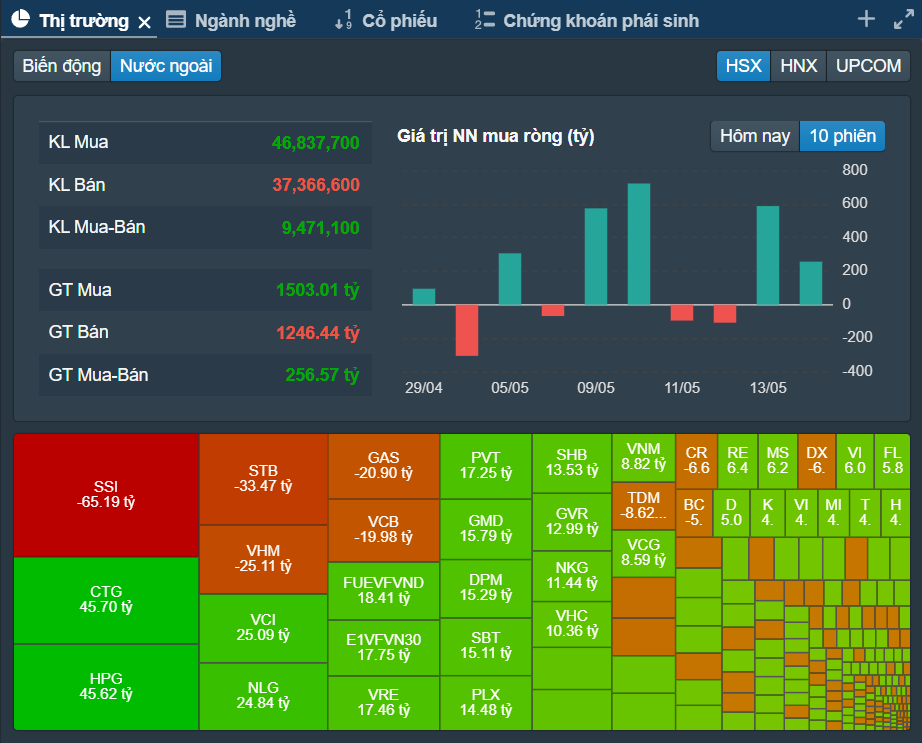Switch exchange to HNX

coord(798,66)
